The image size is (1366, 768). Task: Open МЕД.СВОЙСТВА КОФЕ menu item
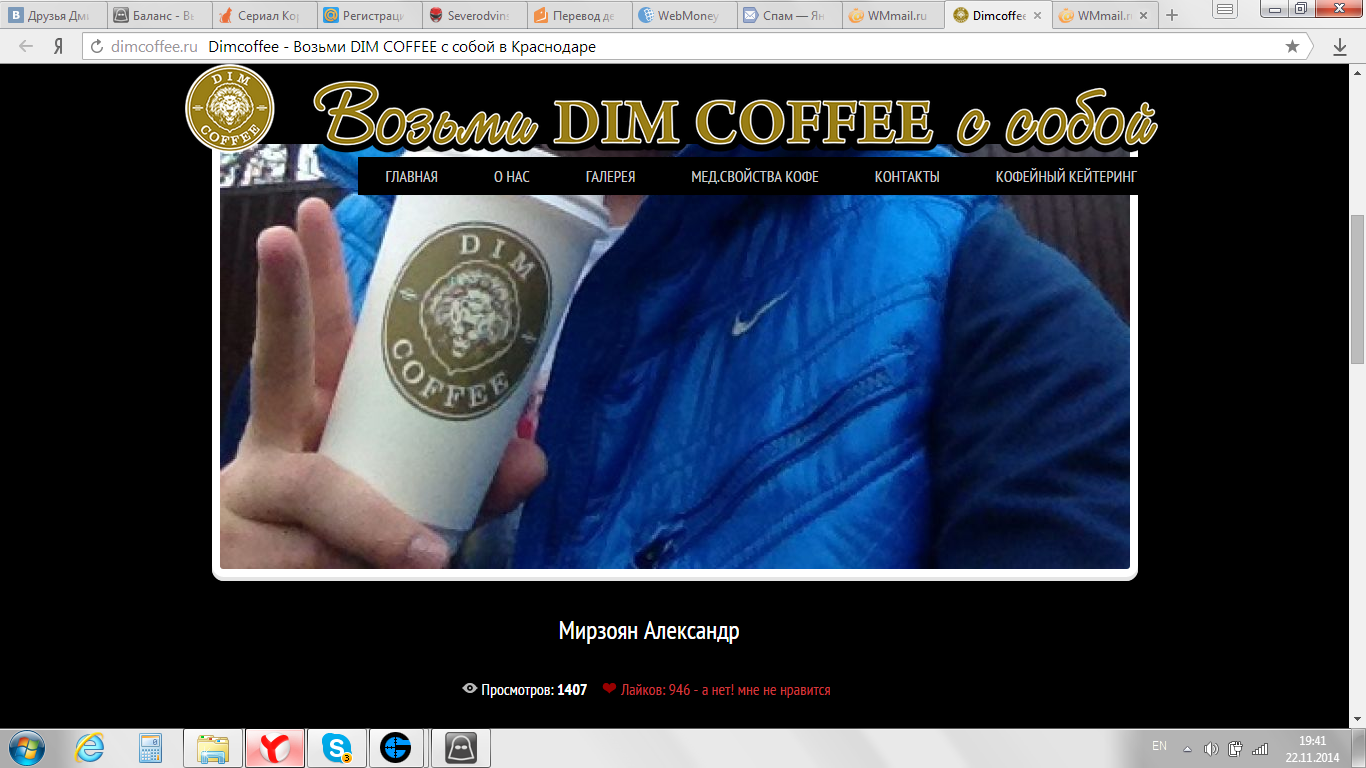click(x=755, y=177)
